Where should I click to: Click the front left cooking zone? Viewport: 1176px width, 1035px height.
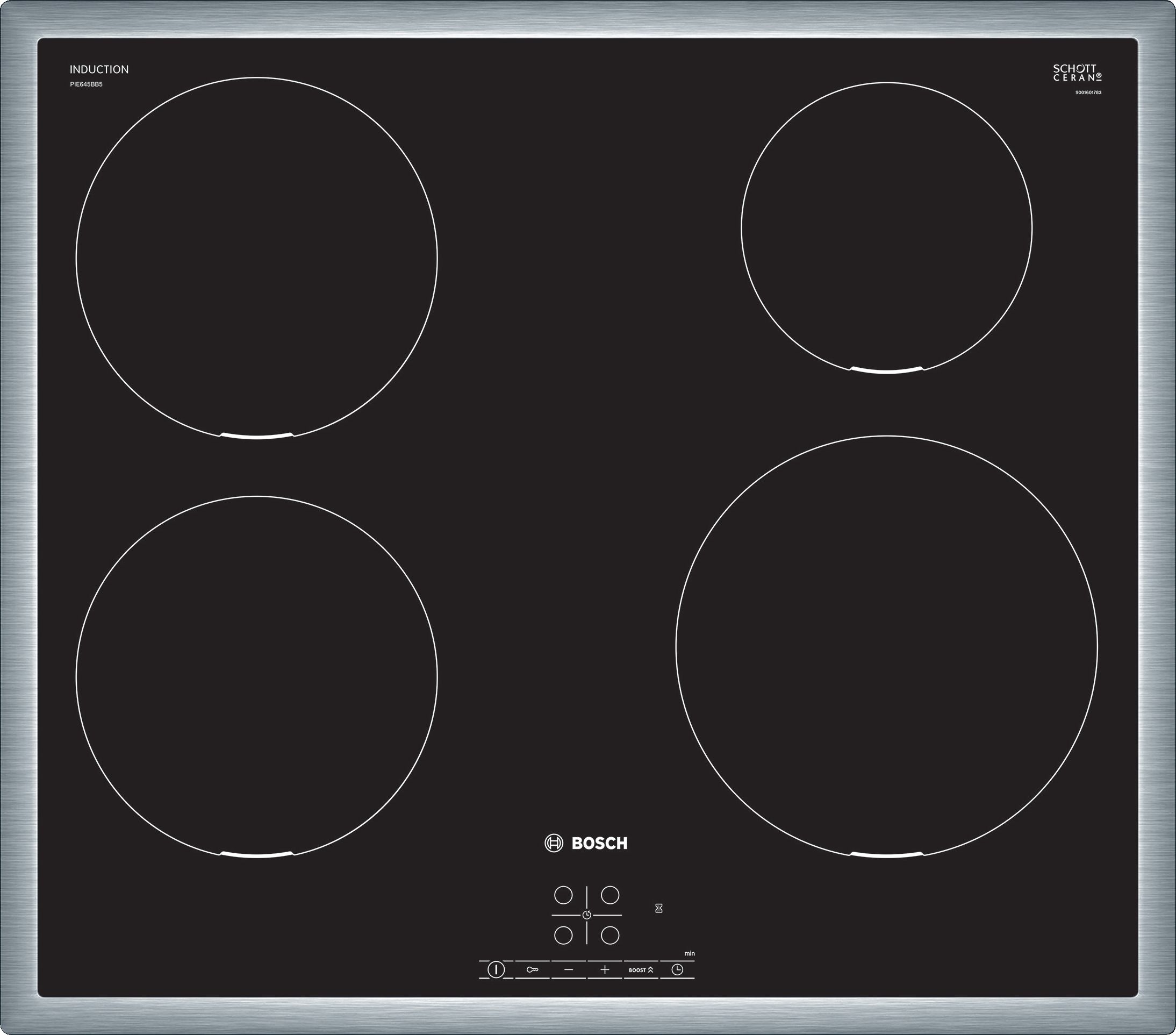[x=256, y=677]
